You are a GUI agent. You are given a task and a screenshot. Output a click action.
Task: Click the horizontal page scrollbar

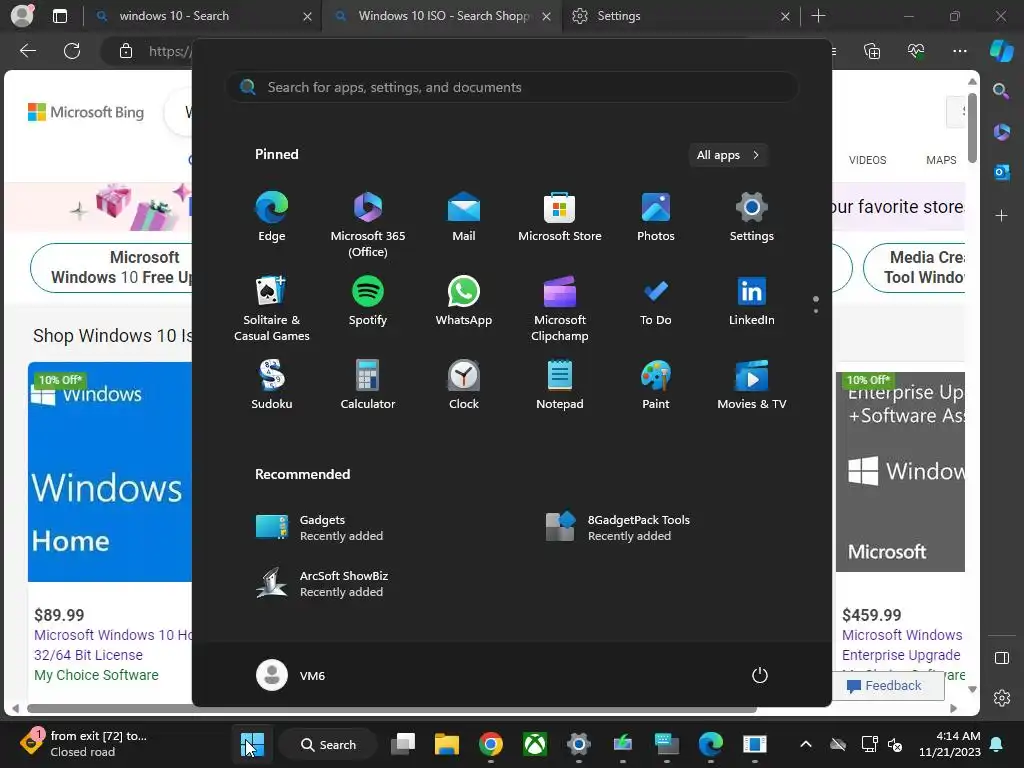tap(392, 709)
